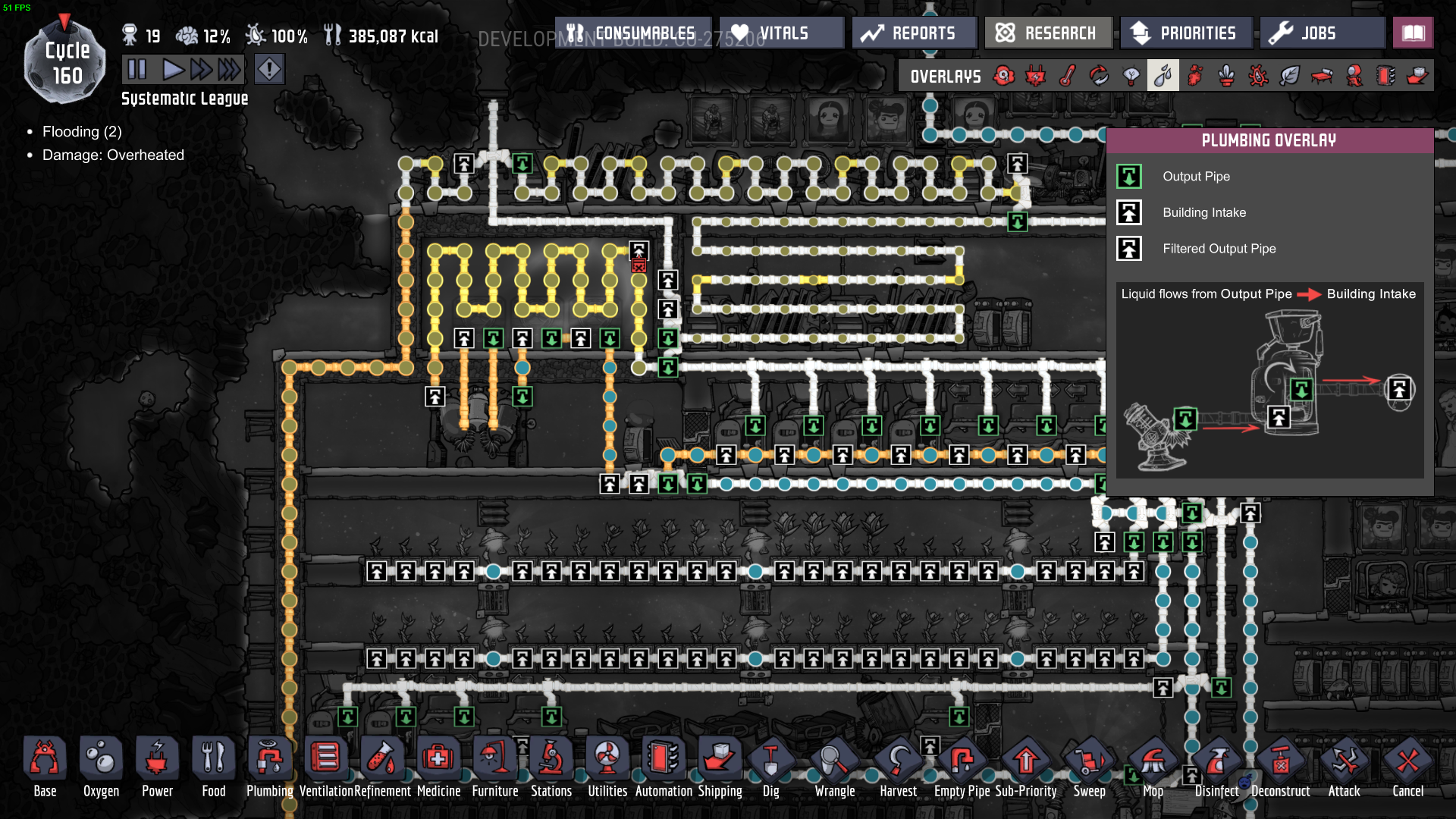Image resolution: width=1456 pixels, height=819 pixels.
Task: Open the Decor overlay leaf icon
Action: (1290, 76)
